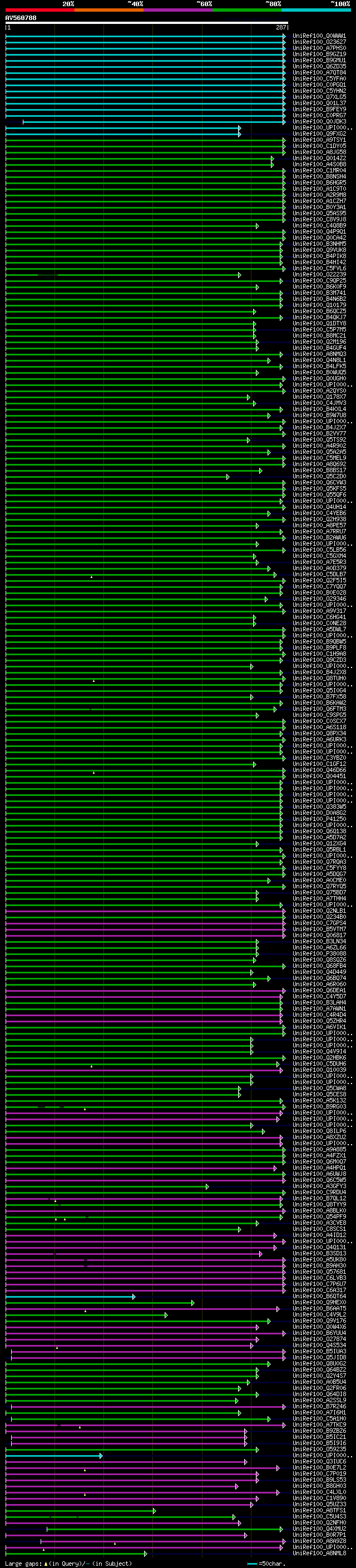Select the UniRef100_Q5JID8 label

[319, 1357]
